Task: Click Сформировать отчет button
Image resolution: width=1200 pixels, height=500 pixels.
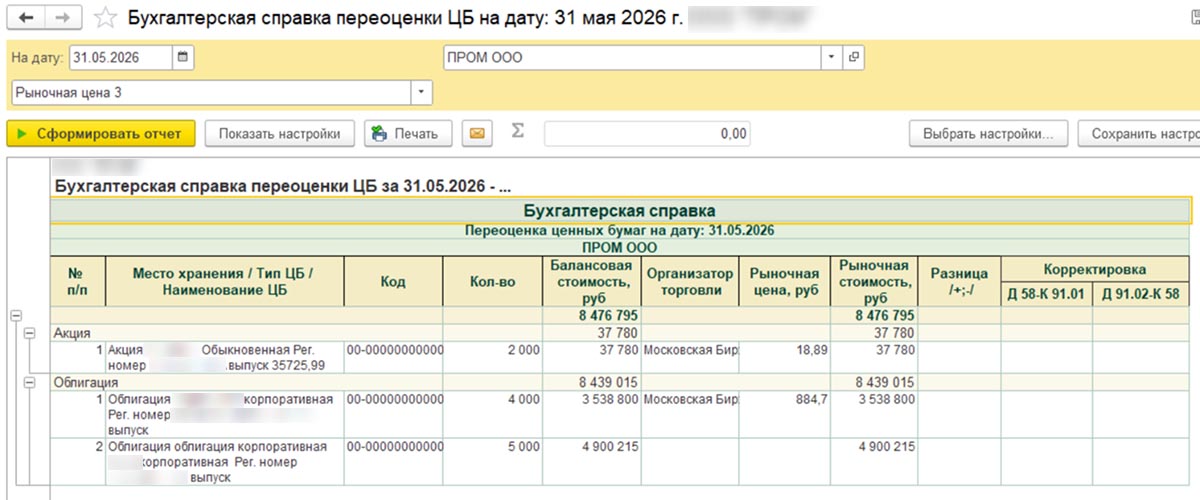Action: click(x=101, y=133)
